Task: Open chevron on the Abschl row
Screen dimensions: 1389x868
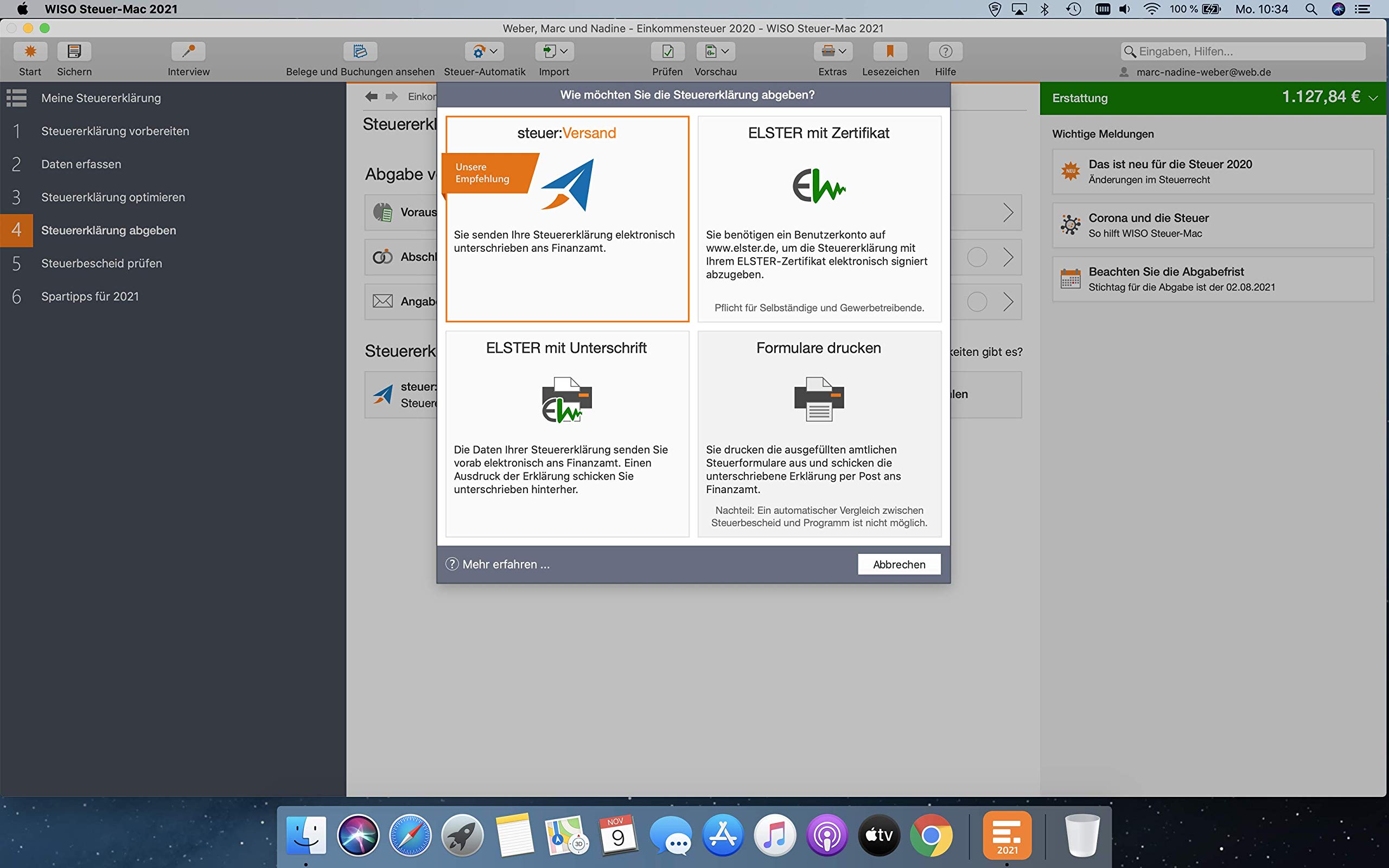Action: click(1008, 257)
